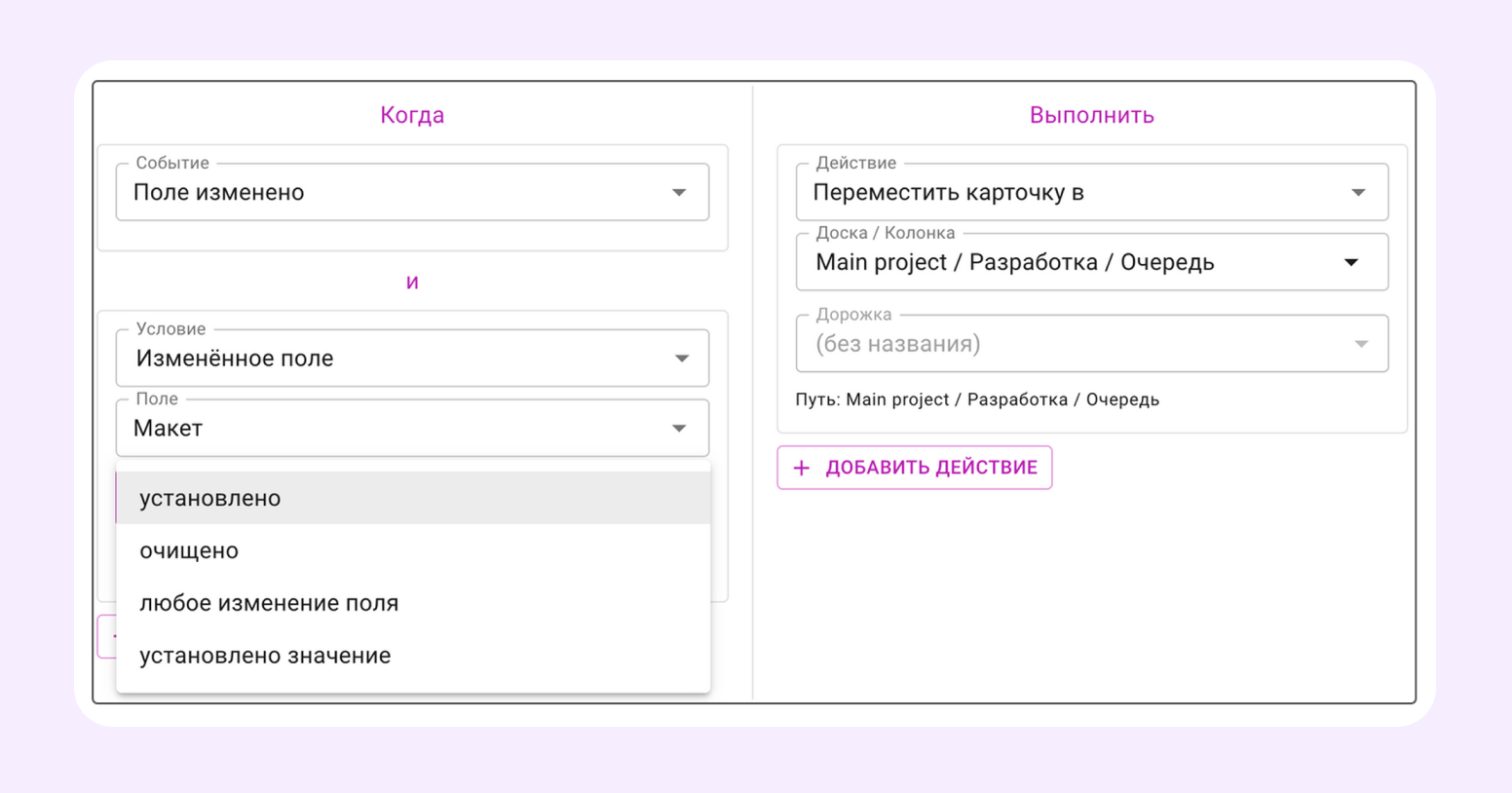Click the arrow next to Изменённое поле
The width and height of the screenshot is (1512, 793).
pyautogui.click(x=682, y=359)
